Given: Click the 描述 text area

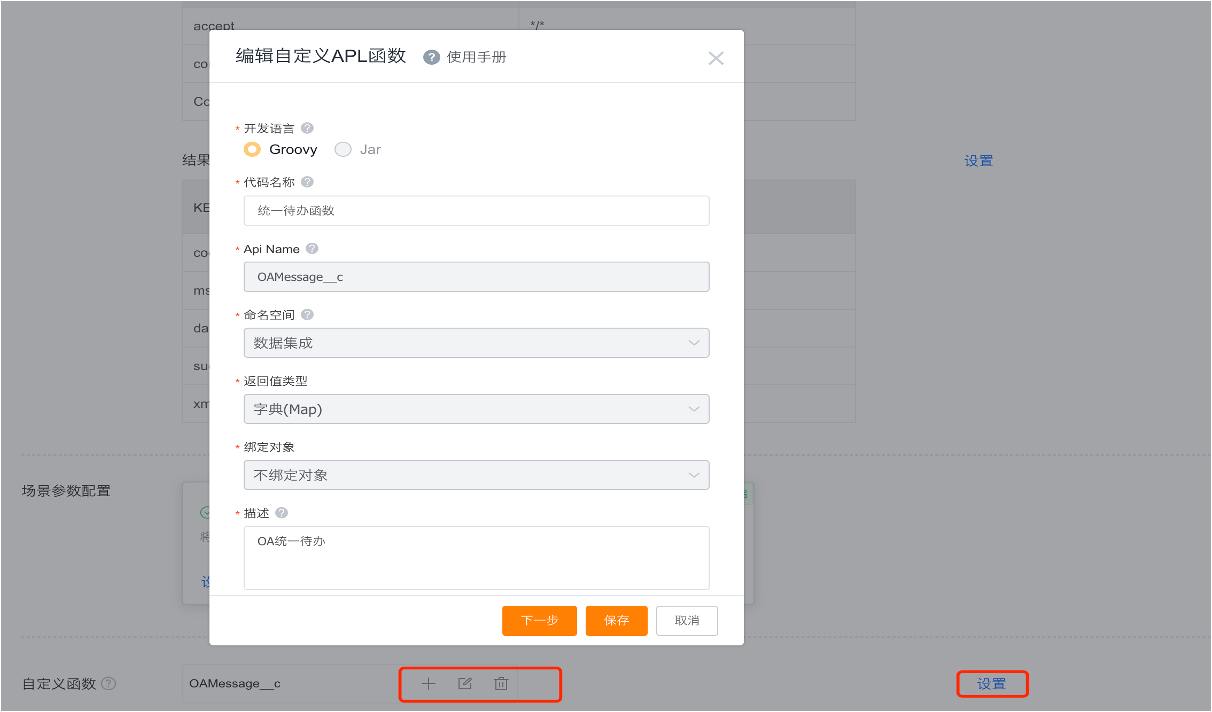Looking at the screenshot, I should coord(477,558).
